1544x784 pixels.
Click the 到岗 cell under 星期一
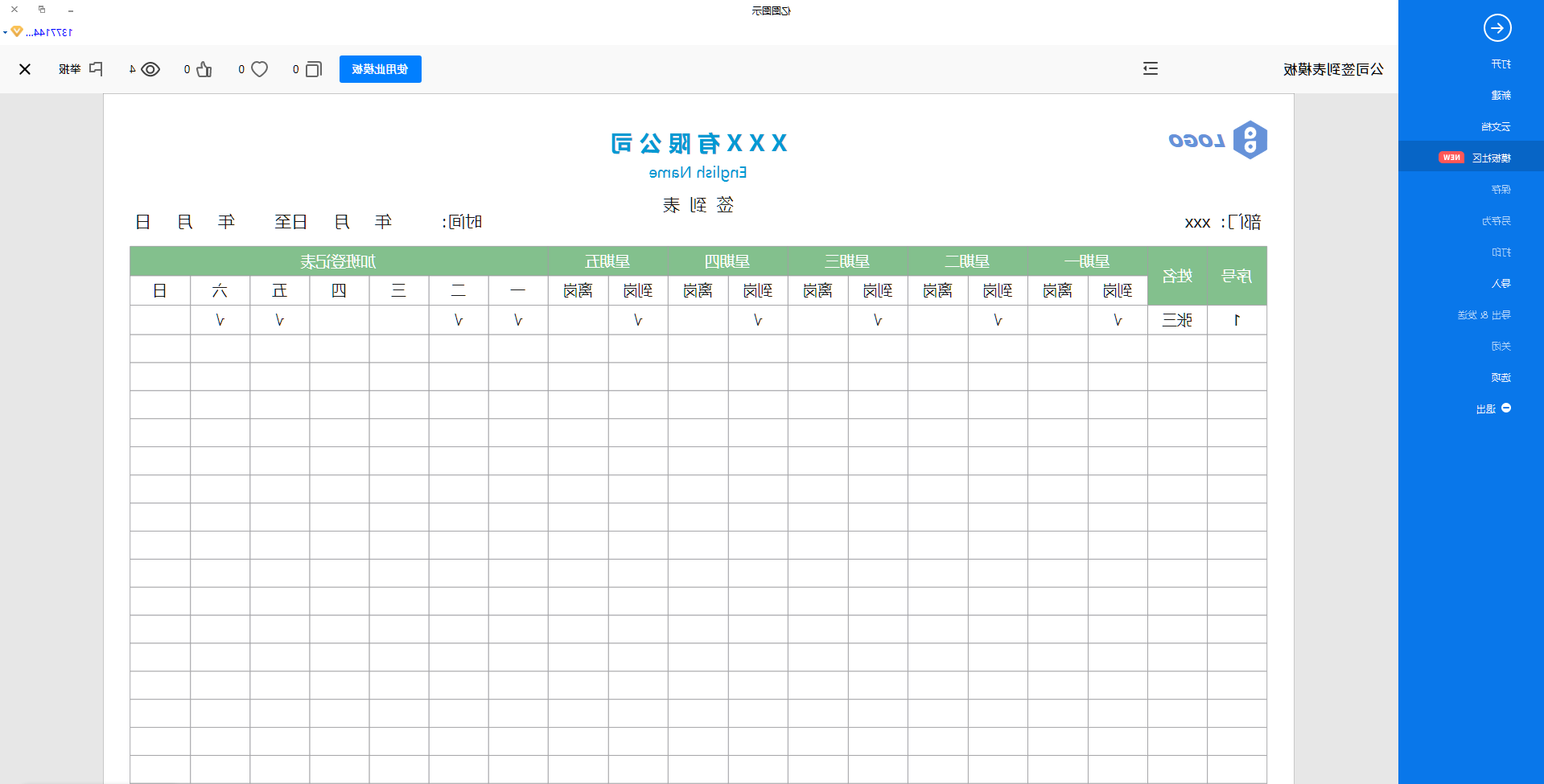(x=1118, y=291)
